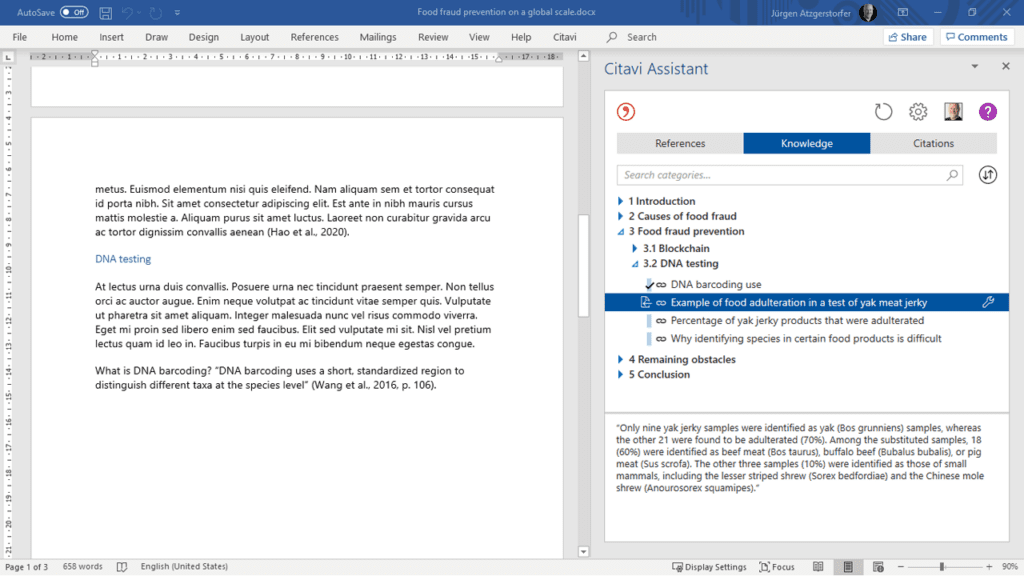Viewport: 1024px width, 576px height.
Task: Open Citavi Assistant settings gear
Action: [x=917, y=112]
